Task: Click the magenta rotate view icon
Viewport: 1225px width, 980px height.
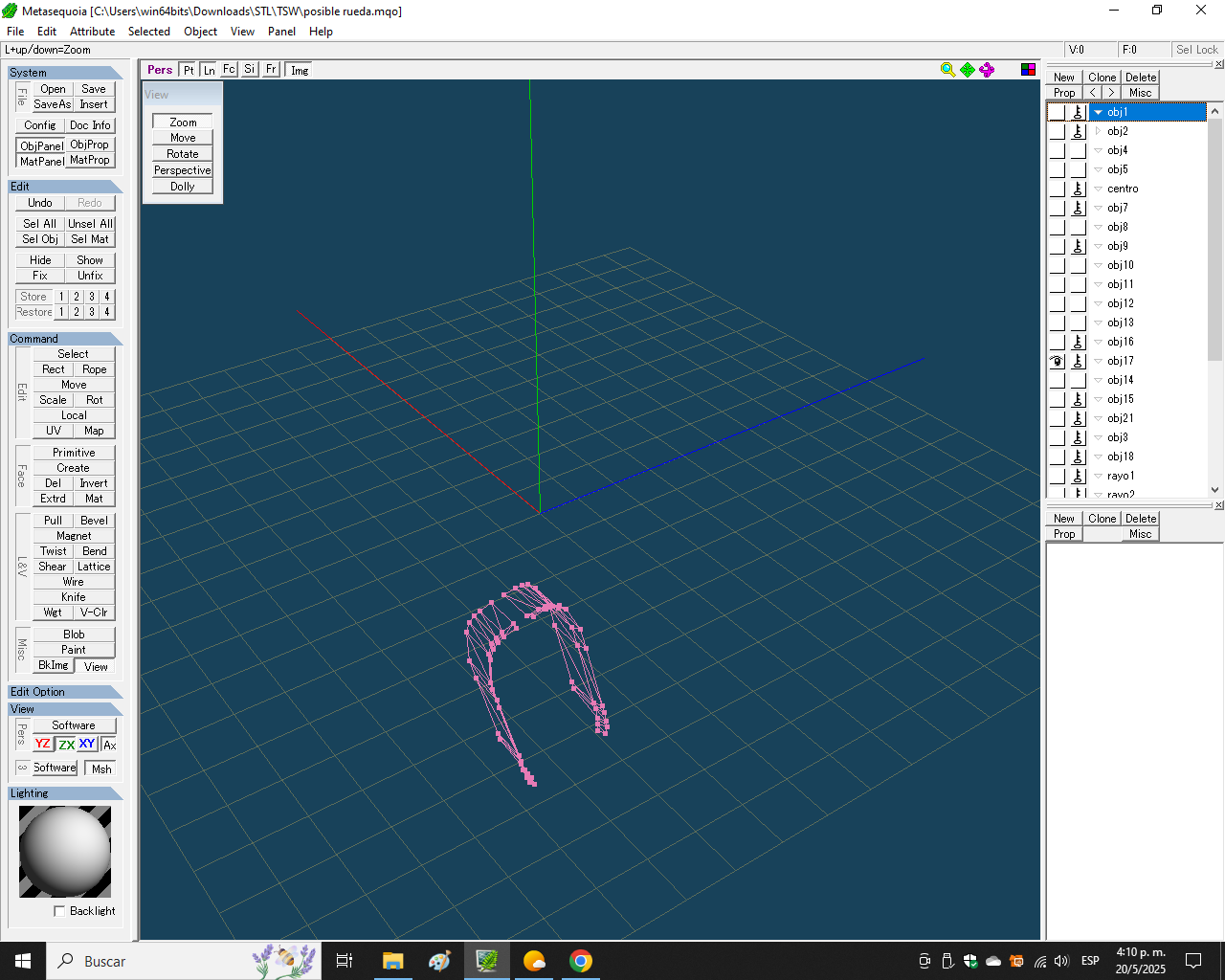Action: pyautogui.click(x=987, y=70)
